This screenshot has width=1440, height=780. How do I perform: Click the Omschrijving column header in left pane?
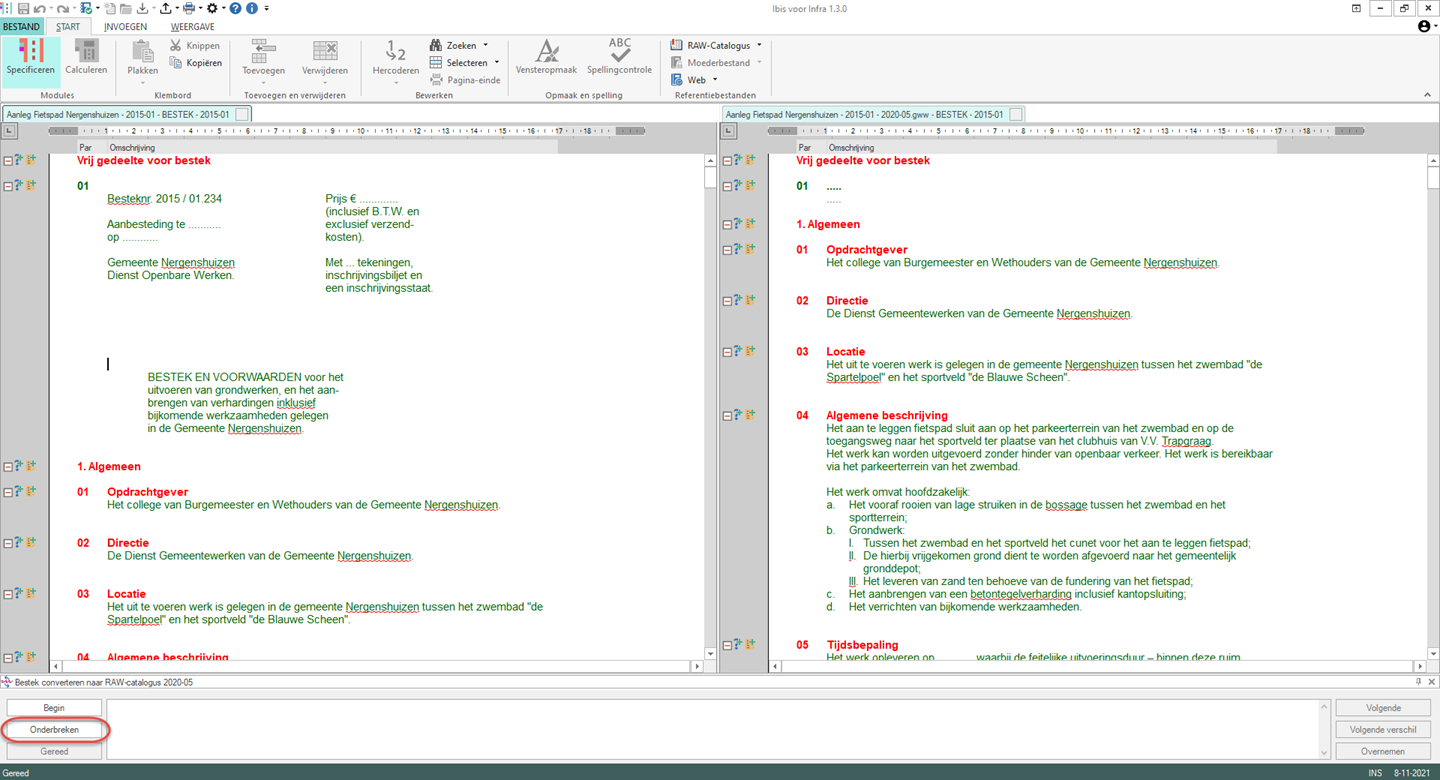click(x=132, y=148)
